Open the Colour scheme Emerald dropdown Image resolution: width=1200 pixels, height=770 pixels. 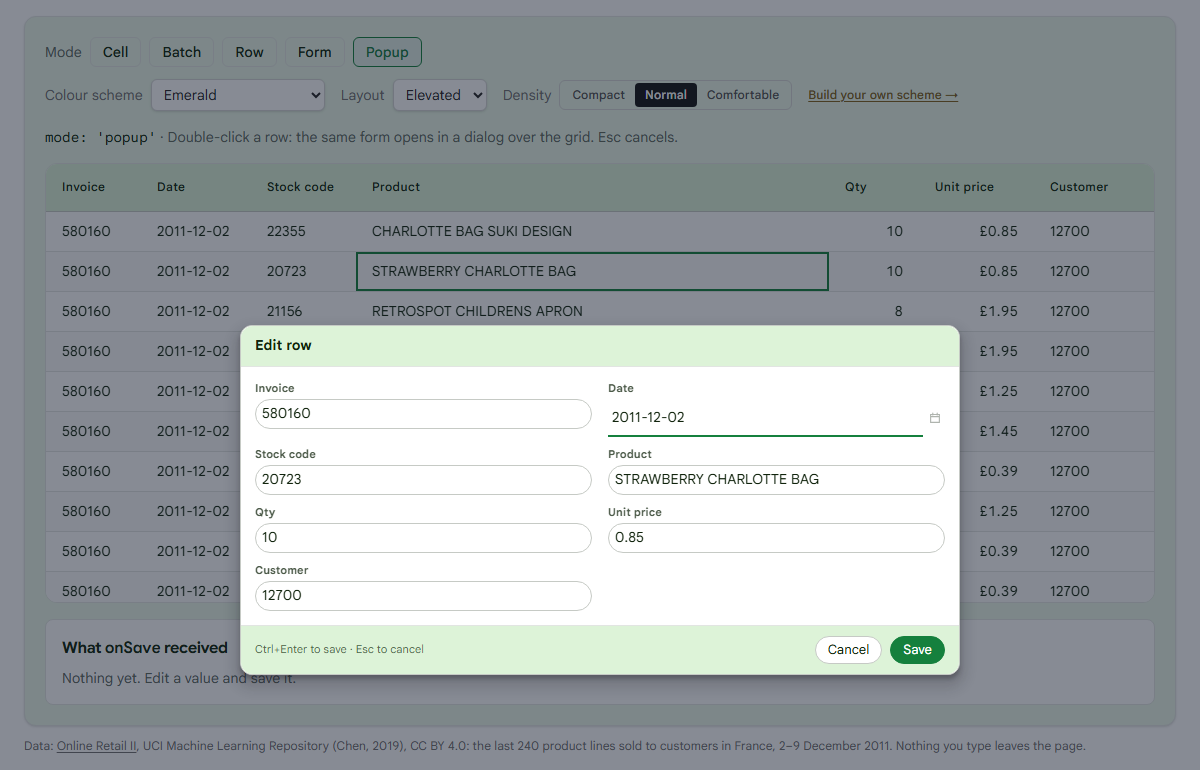238,95
